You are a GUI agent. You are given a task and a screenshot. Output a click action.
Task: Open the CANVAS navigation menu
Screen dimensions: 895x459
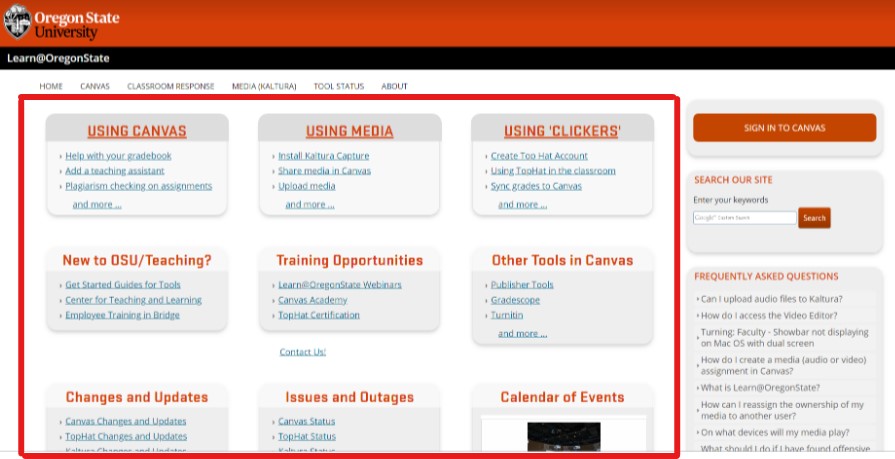pos(95,86)
